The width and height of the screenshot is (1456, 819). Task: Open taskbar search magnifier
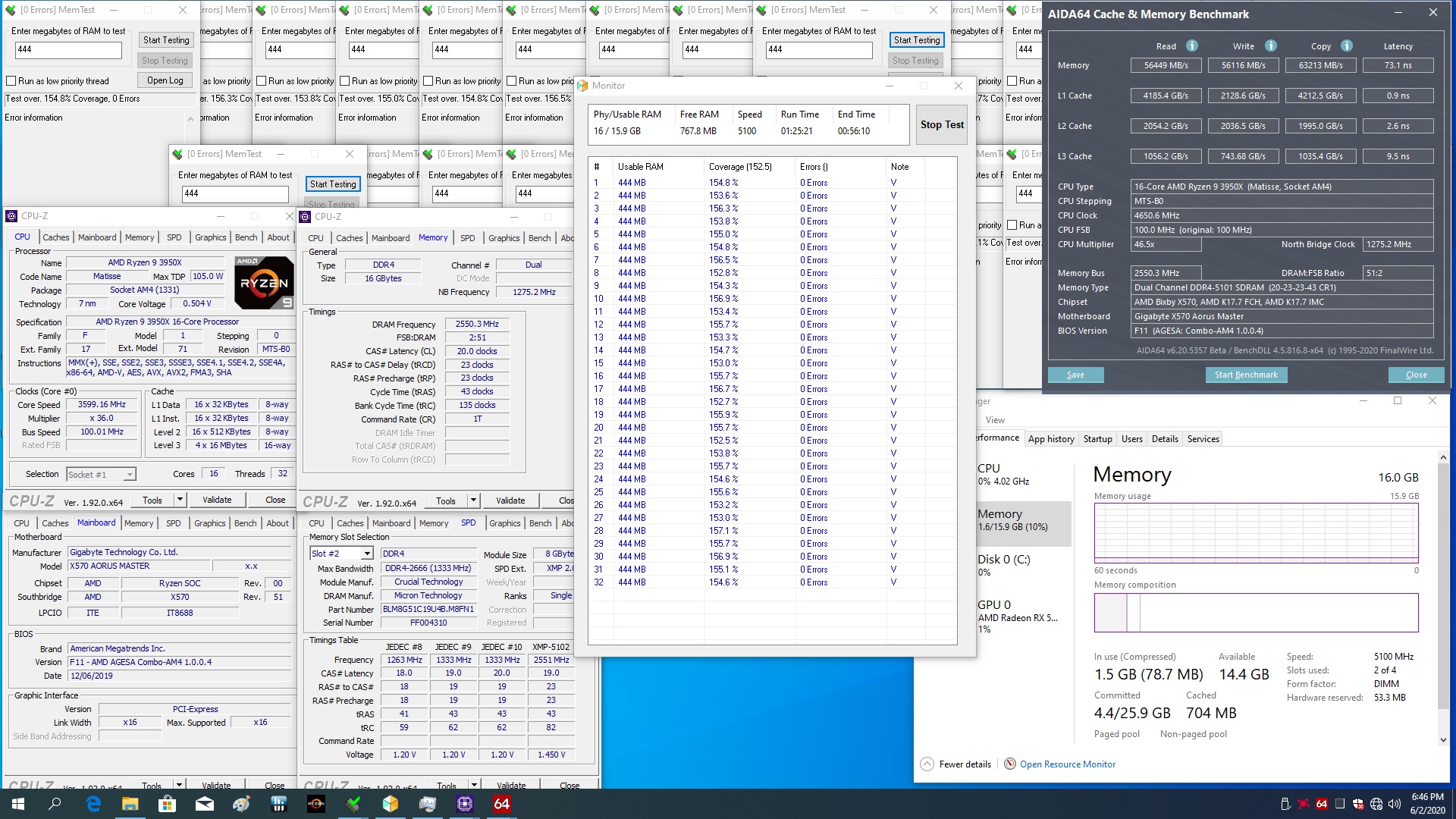coord(55,804)
